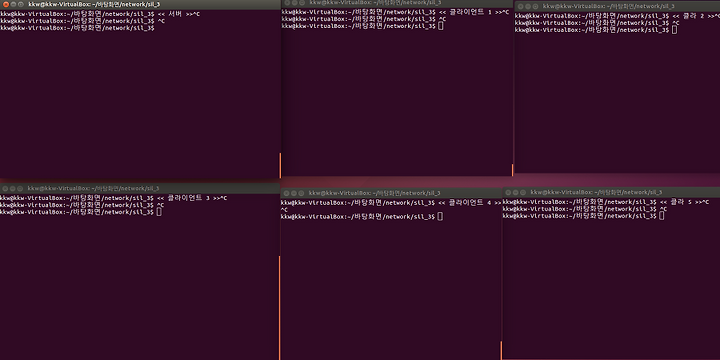
Task: Focus the title bar of the 클라이언트 1 terminal
Action: tap(397, 3)
